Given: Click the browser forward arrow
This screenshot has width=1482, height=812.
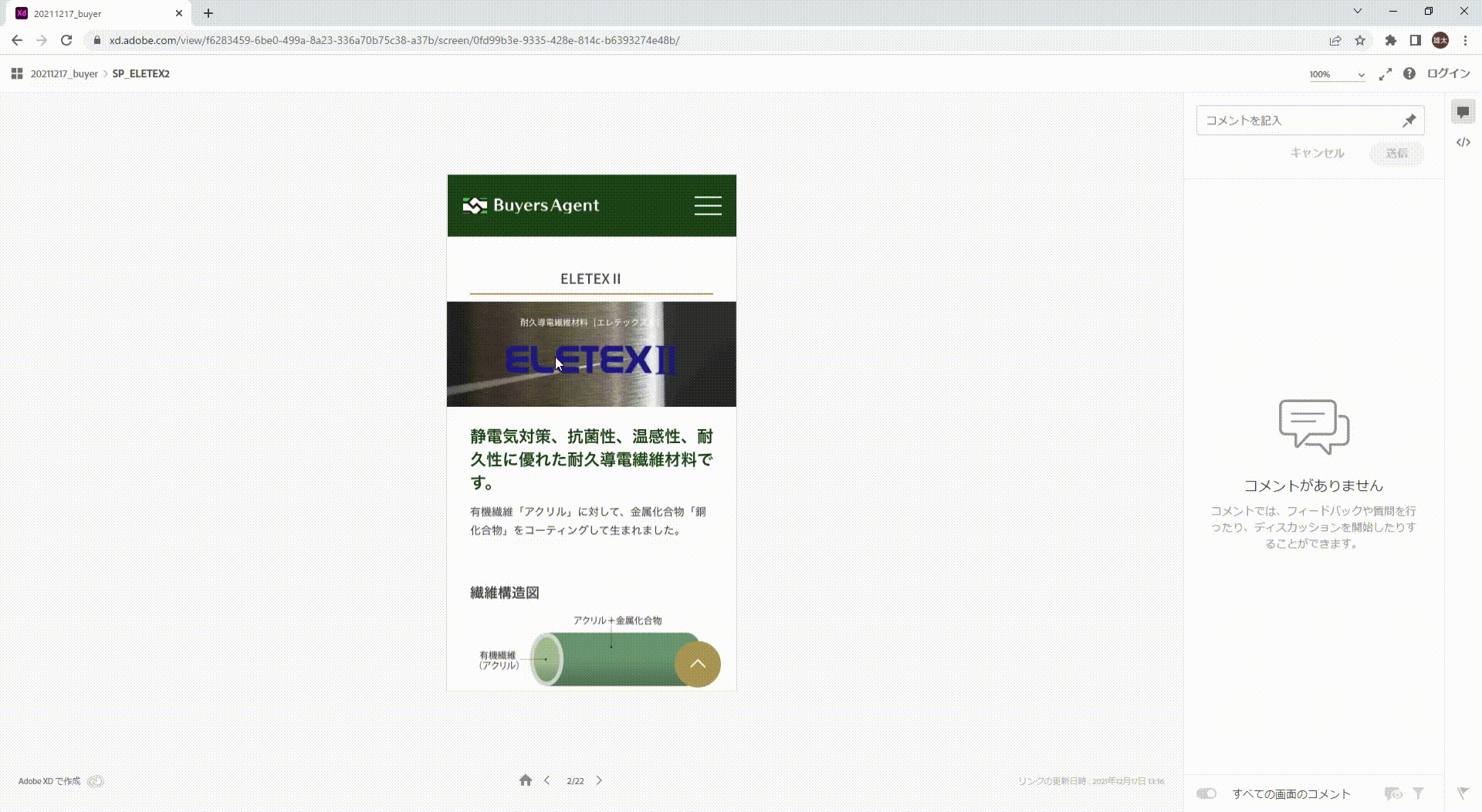Looking at the screenshot, I should 42,40.
